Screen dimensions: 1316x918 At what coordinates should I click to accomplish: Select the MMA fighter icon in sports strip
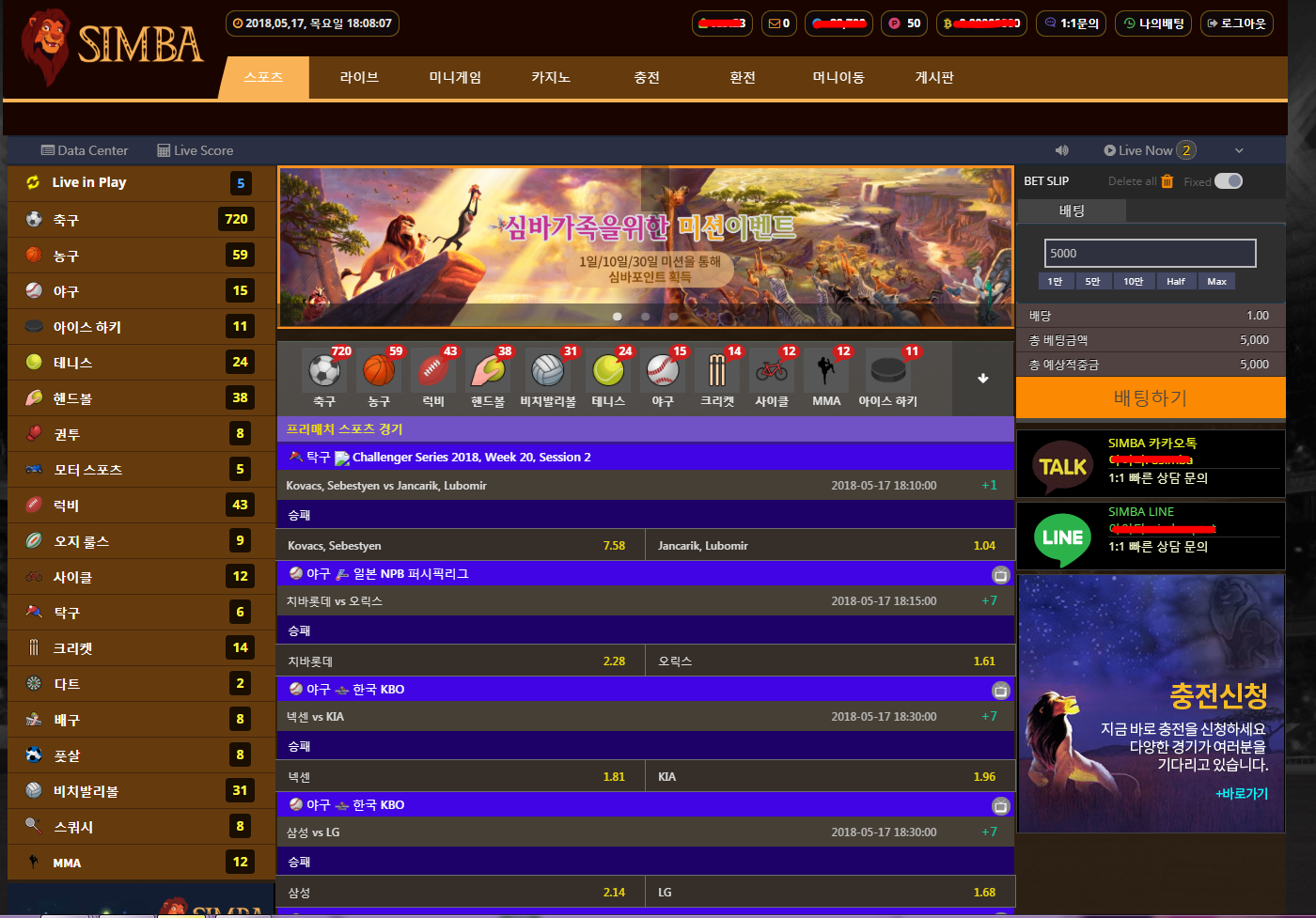(826, 370)
